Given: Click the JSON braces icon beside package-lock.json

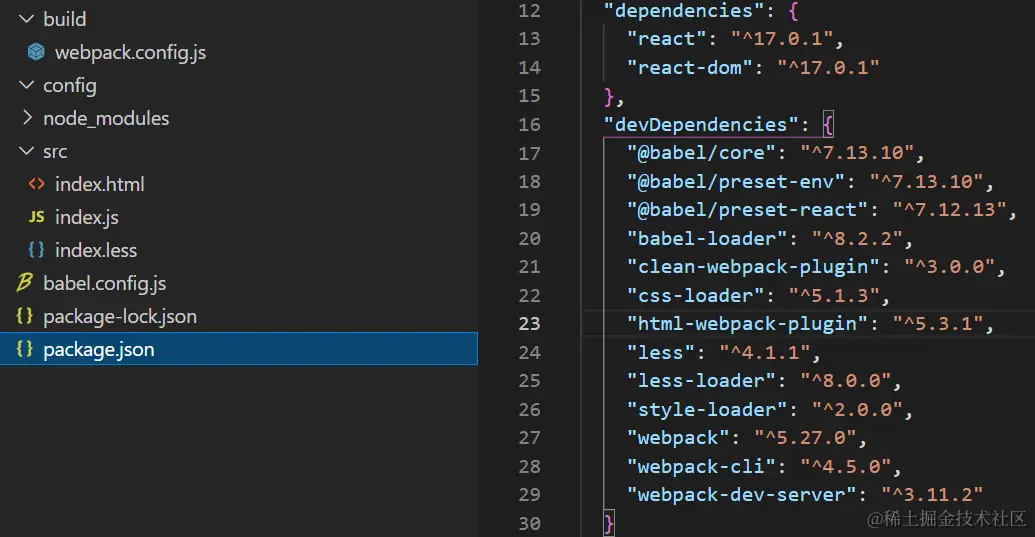Looking at the screenshot, I should coord(24,315).
